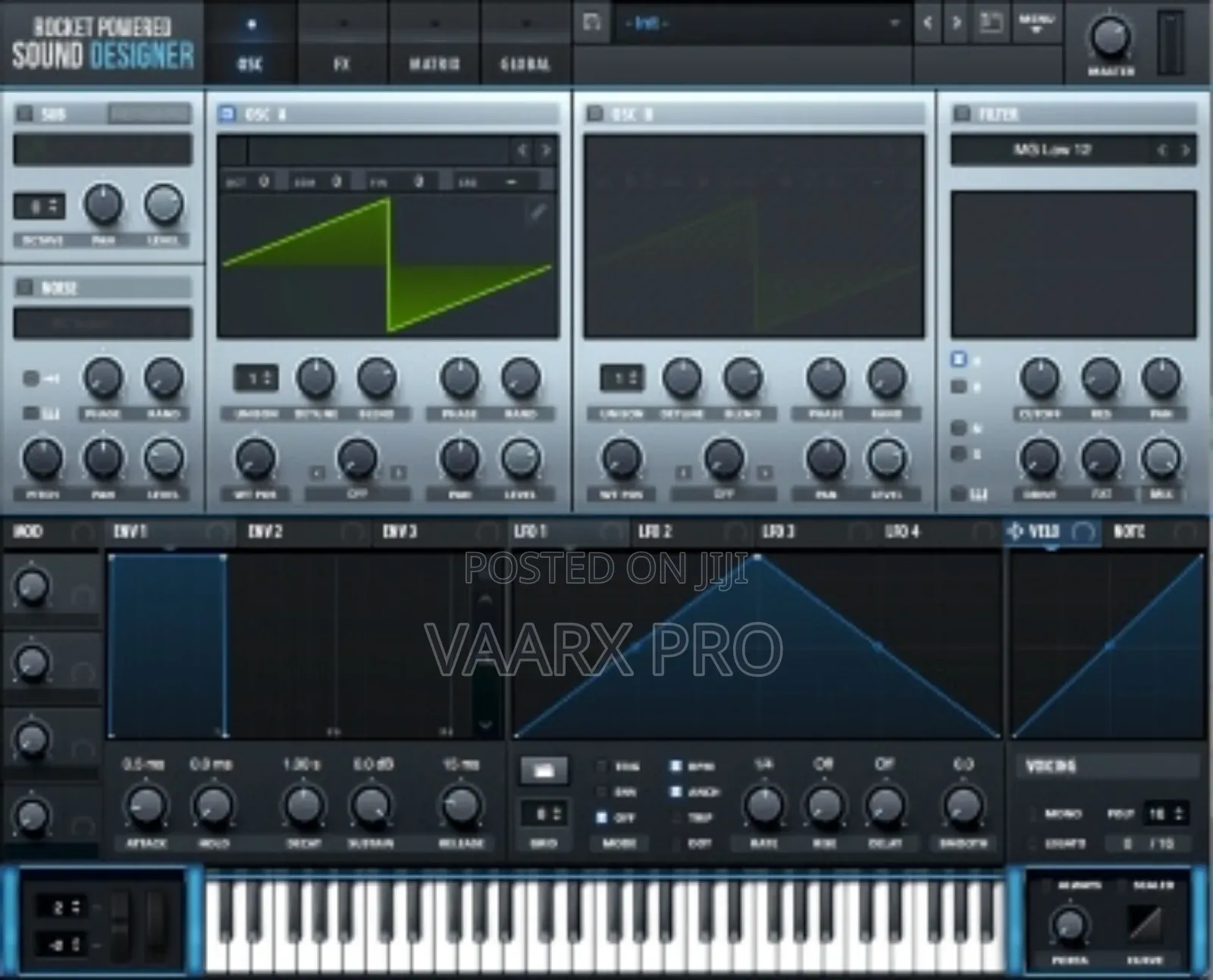Screen dimensions: 1213x980
Task: Switch to the MATRIX tab
Action: point(434,42)
